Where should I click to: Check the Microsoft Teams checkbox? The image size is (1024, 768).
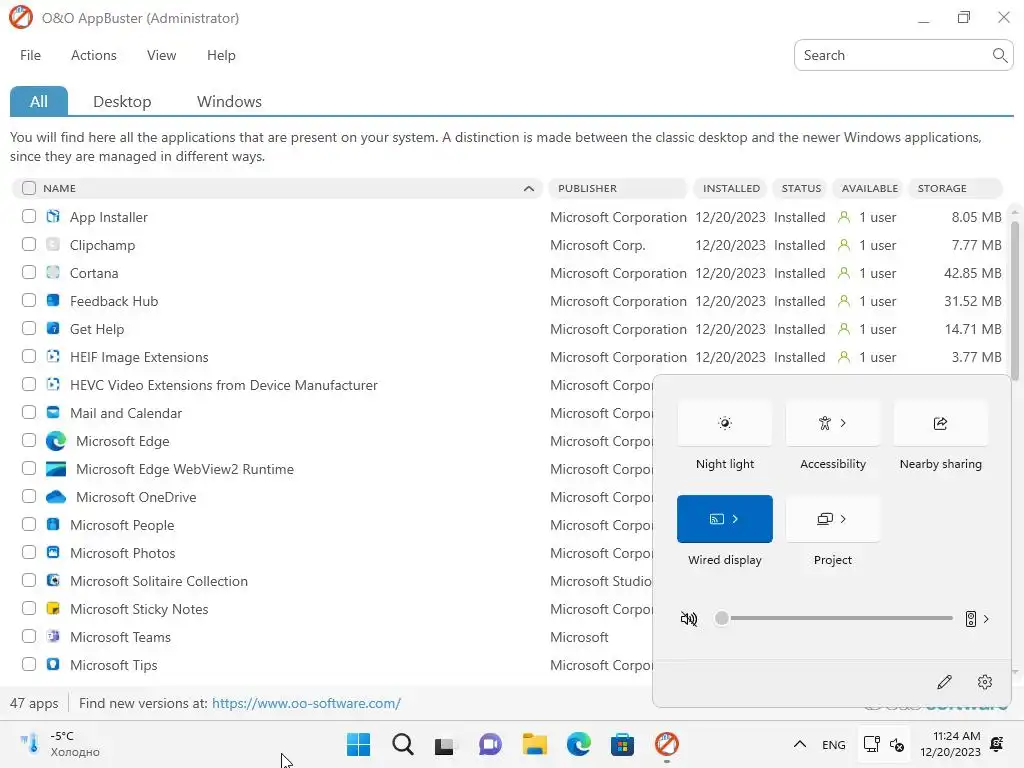click(29, 636)
